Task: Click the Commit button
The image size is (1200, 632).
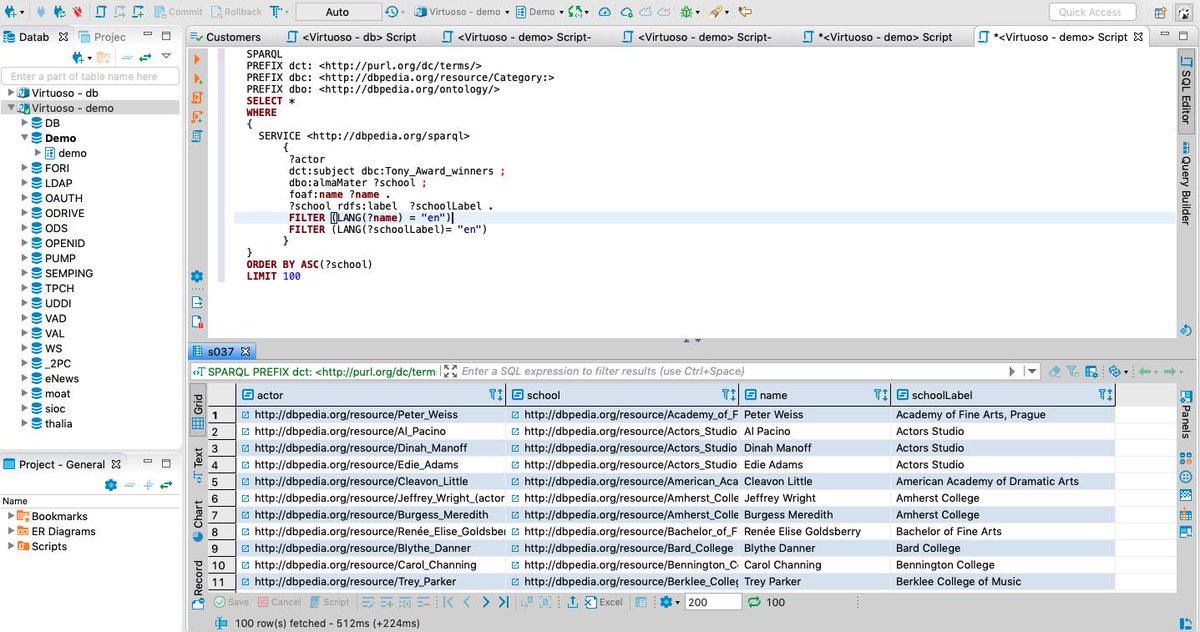Action: [178, 12]
